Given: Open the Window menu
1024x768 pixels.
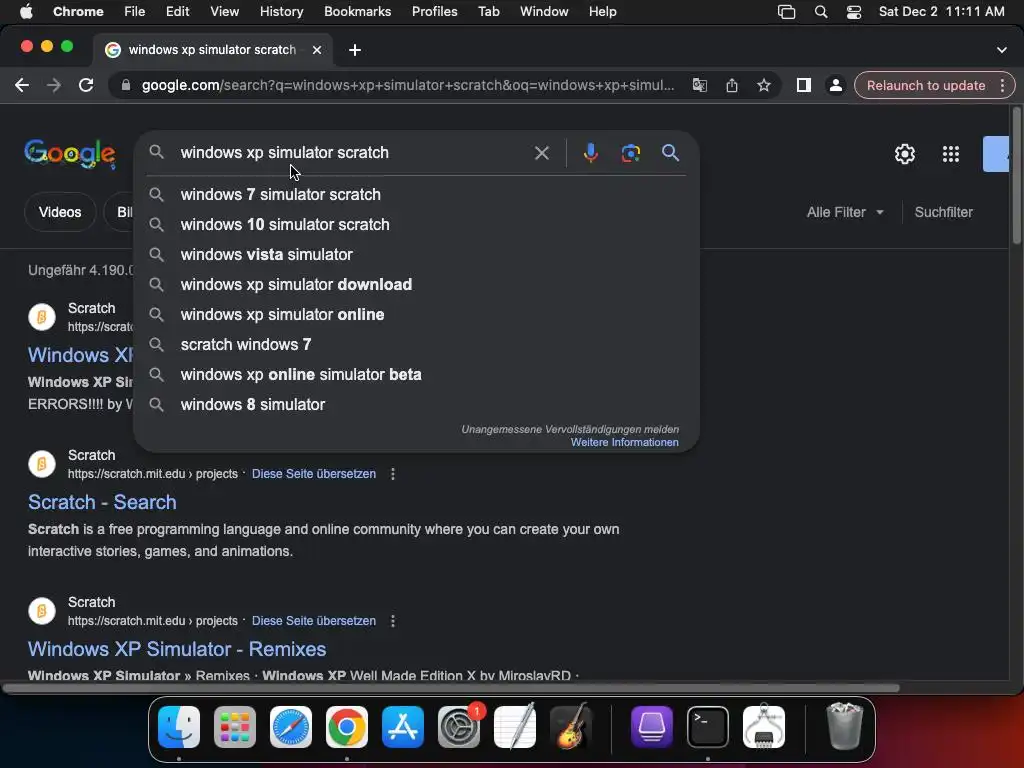Looking at the screenshot, I should point(544,12).
